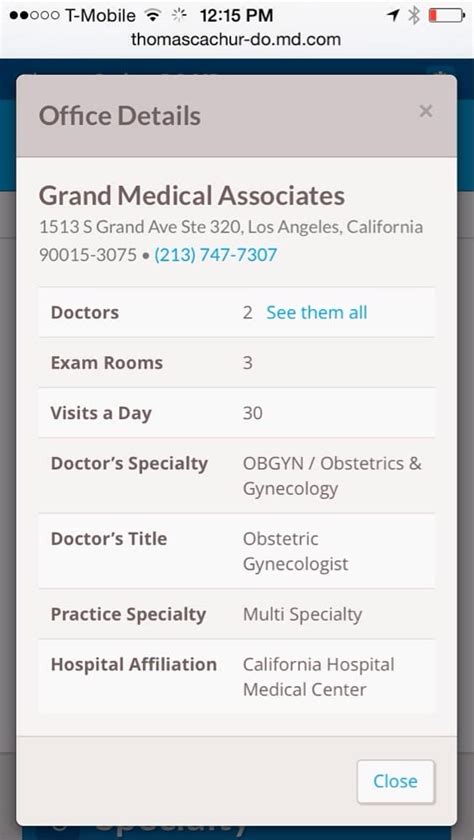The image size is (474, 840).
Task: Click the Close button at dialog bottom
Action: point(396,781)
